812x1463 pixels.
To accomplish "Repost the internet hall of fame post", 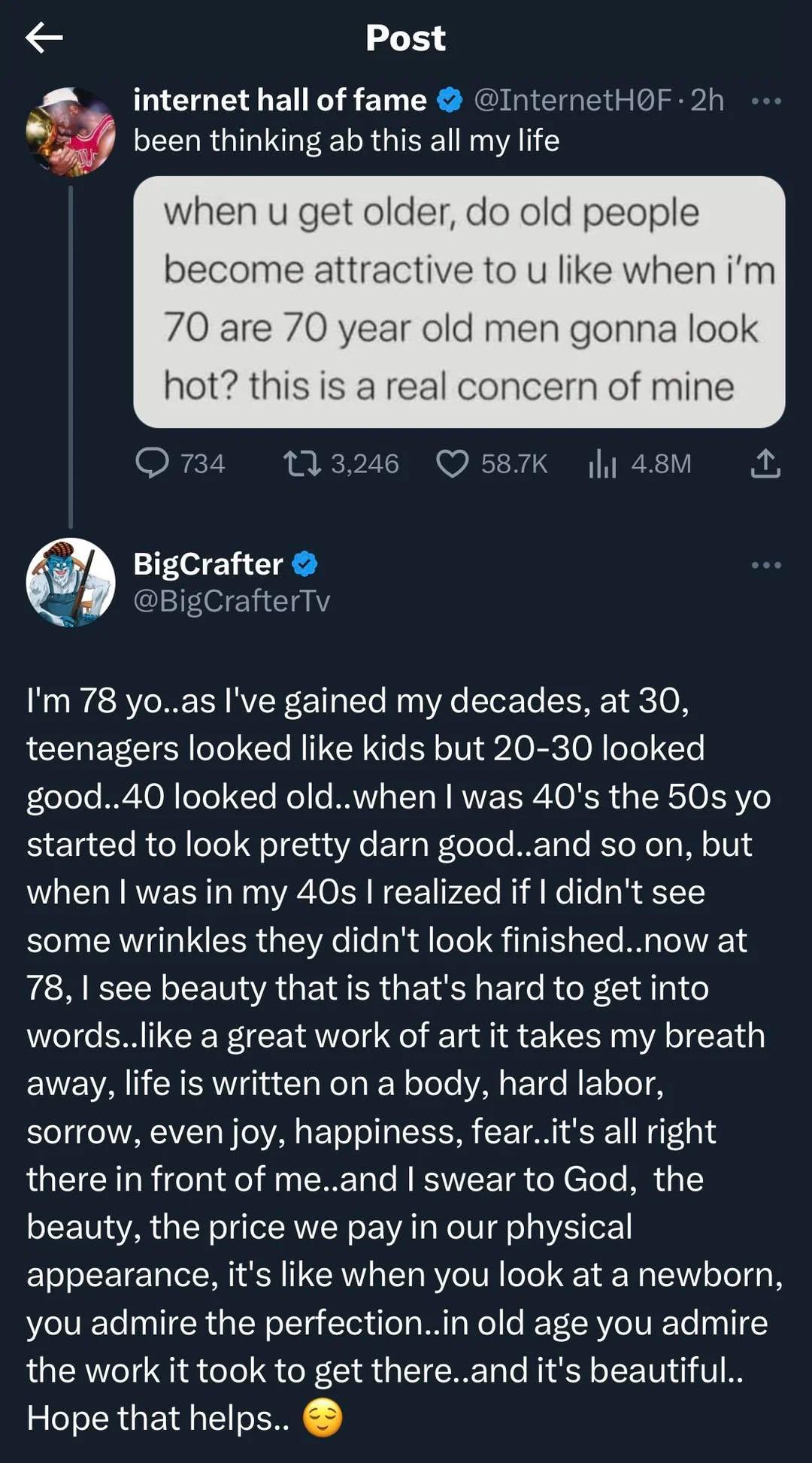I will pyautogui.click(x=302, y=463).
